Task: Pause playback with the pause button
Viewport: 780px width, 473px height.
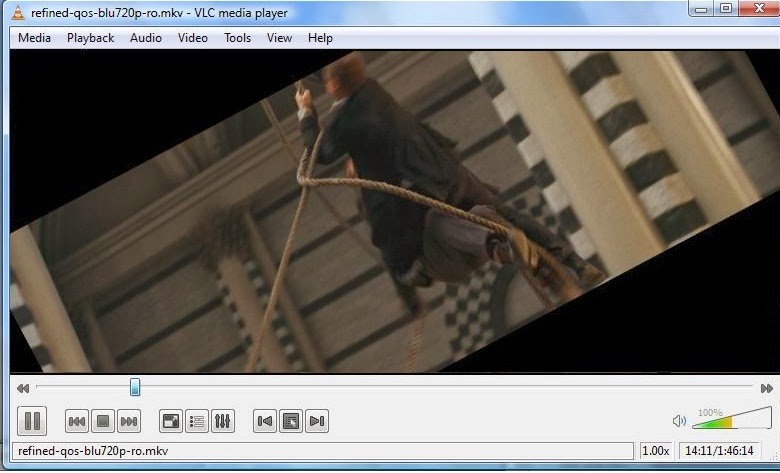Action: pos(32,421)
